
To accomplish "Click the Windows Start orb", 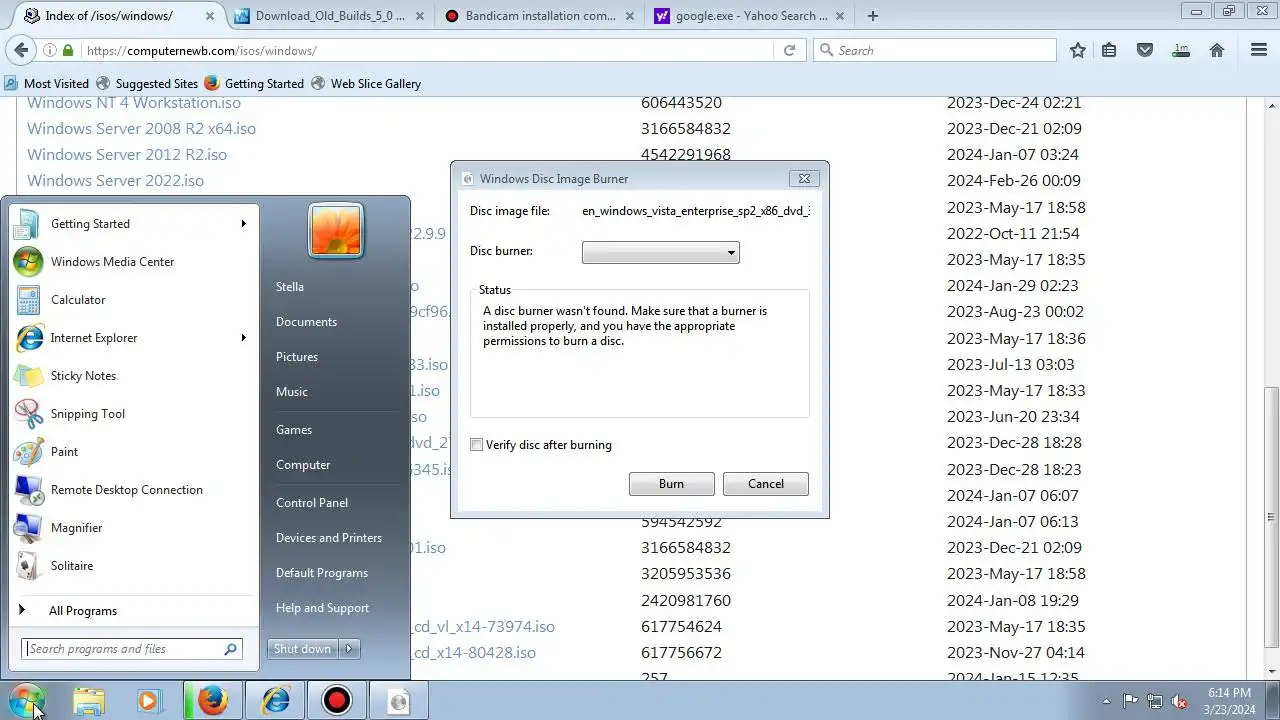I will click(27, 700).
